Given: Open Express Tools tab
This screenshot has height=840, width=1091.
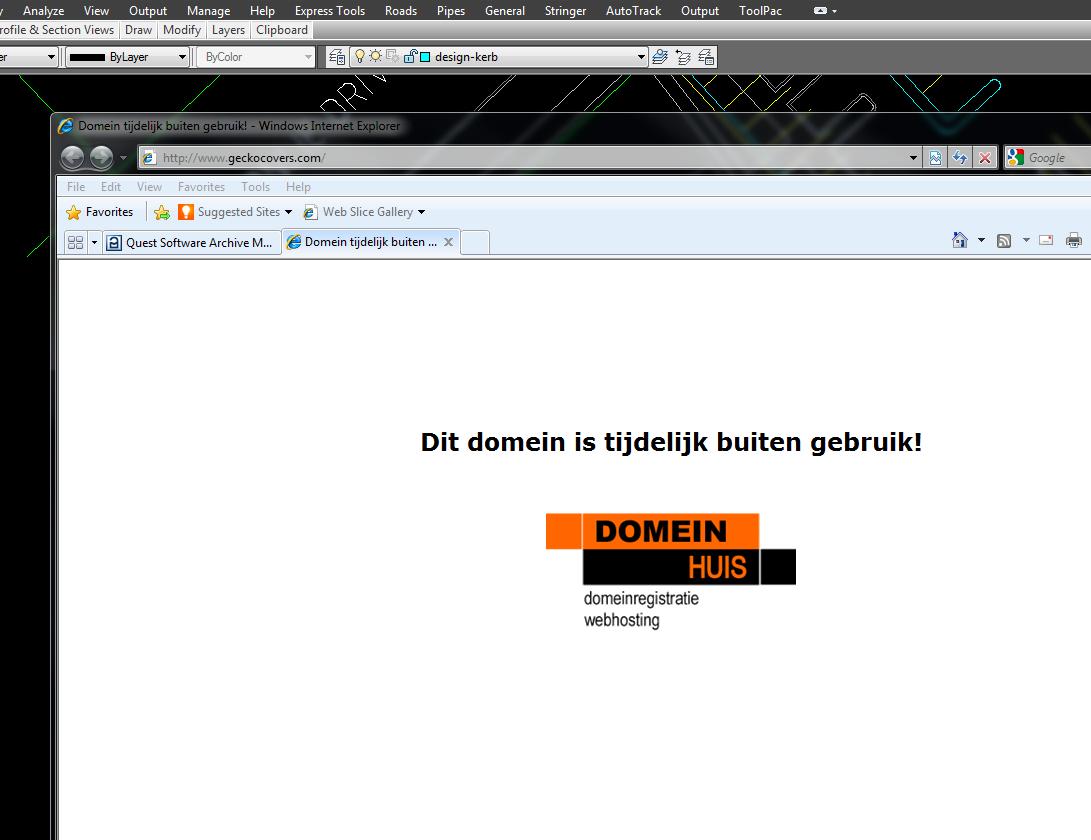Looking at the screenshot, I should coord(330,10).
